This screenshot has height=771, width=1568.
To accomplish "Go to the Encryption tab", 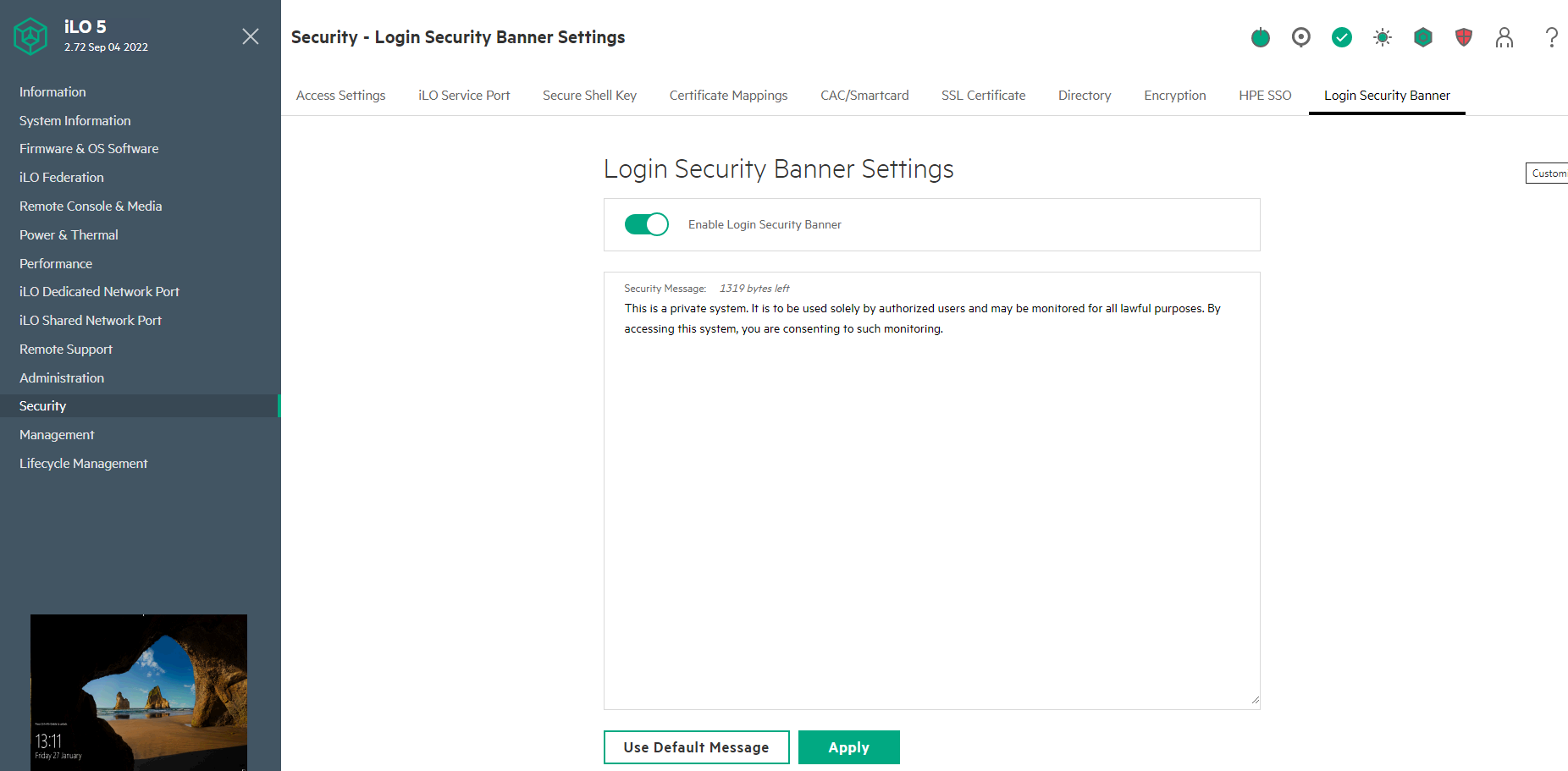I will pyautogui.click(x=1174, y=96).
